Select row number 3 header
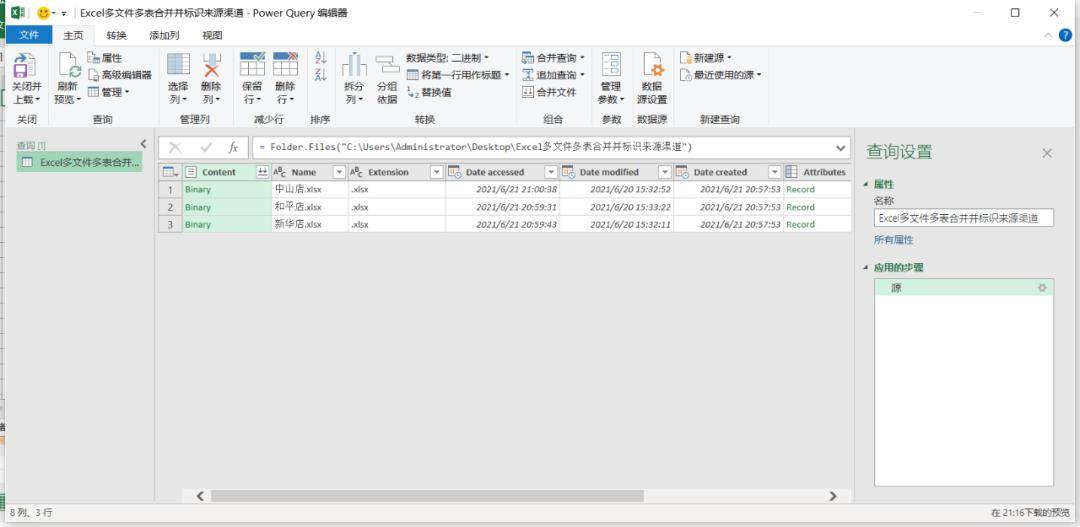This screenshot has height=527, width=1080. pos(170,225)
